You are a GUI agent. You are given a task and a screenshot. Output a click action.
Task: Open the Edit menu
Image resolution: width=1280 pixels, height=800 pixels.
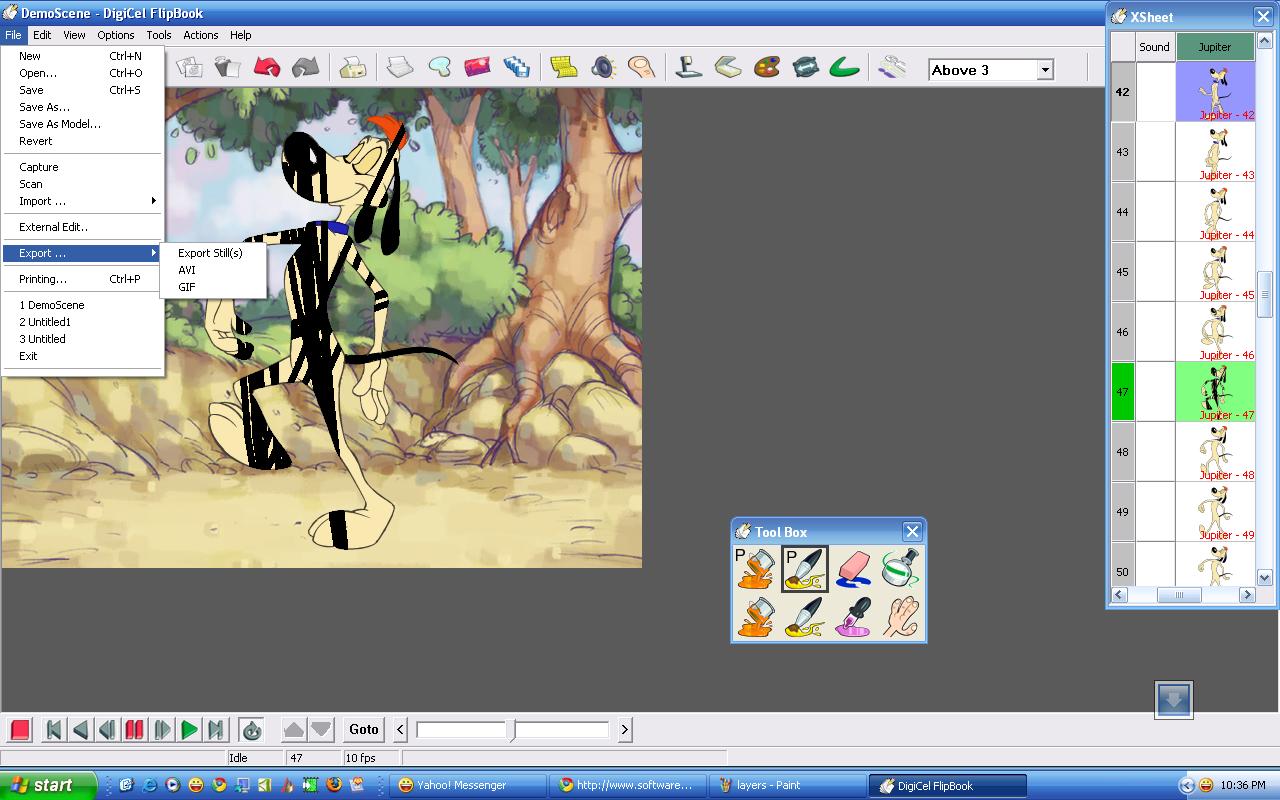click(x=42, y=35)
